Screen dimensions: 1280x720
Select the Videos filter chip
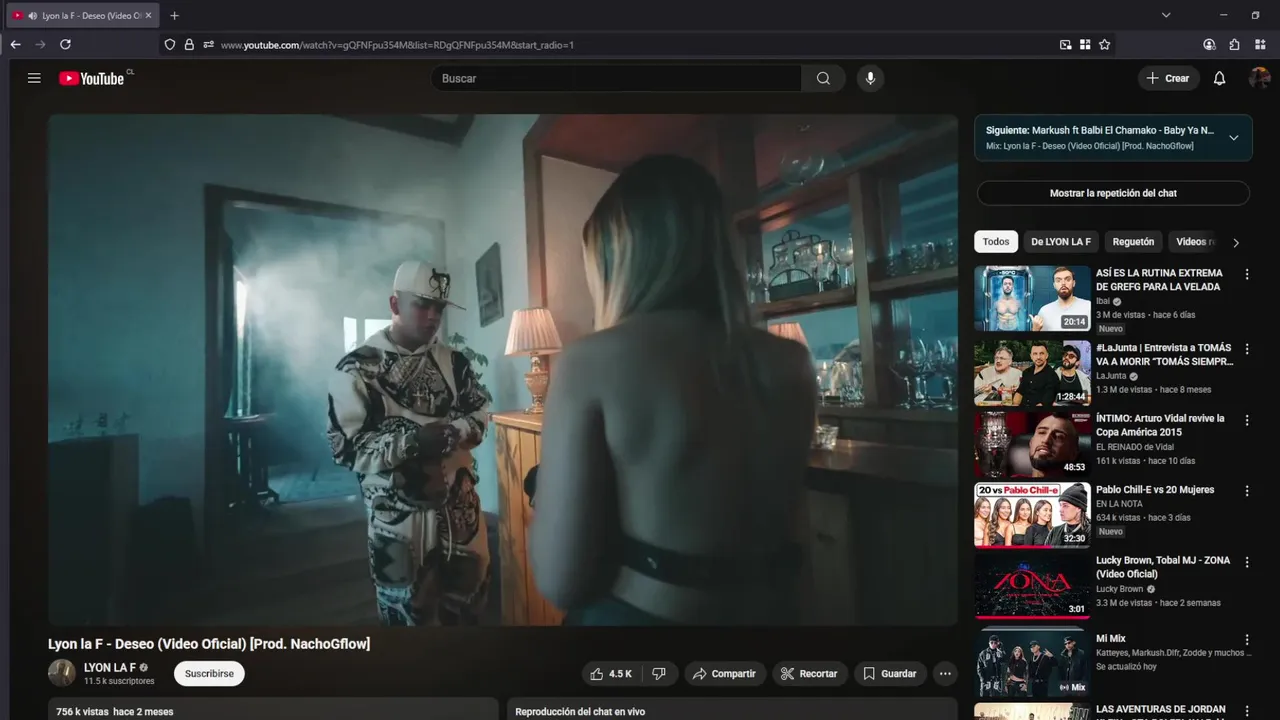coord(1193,242)
